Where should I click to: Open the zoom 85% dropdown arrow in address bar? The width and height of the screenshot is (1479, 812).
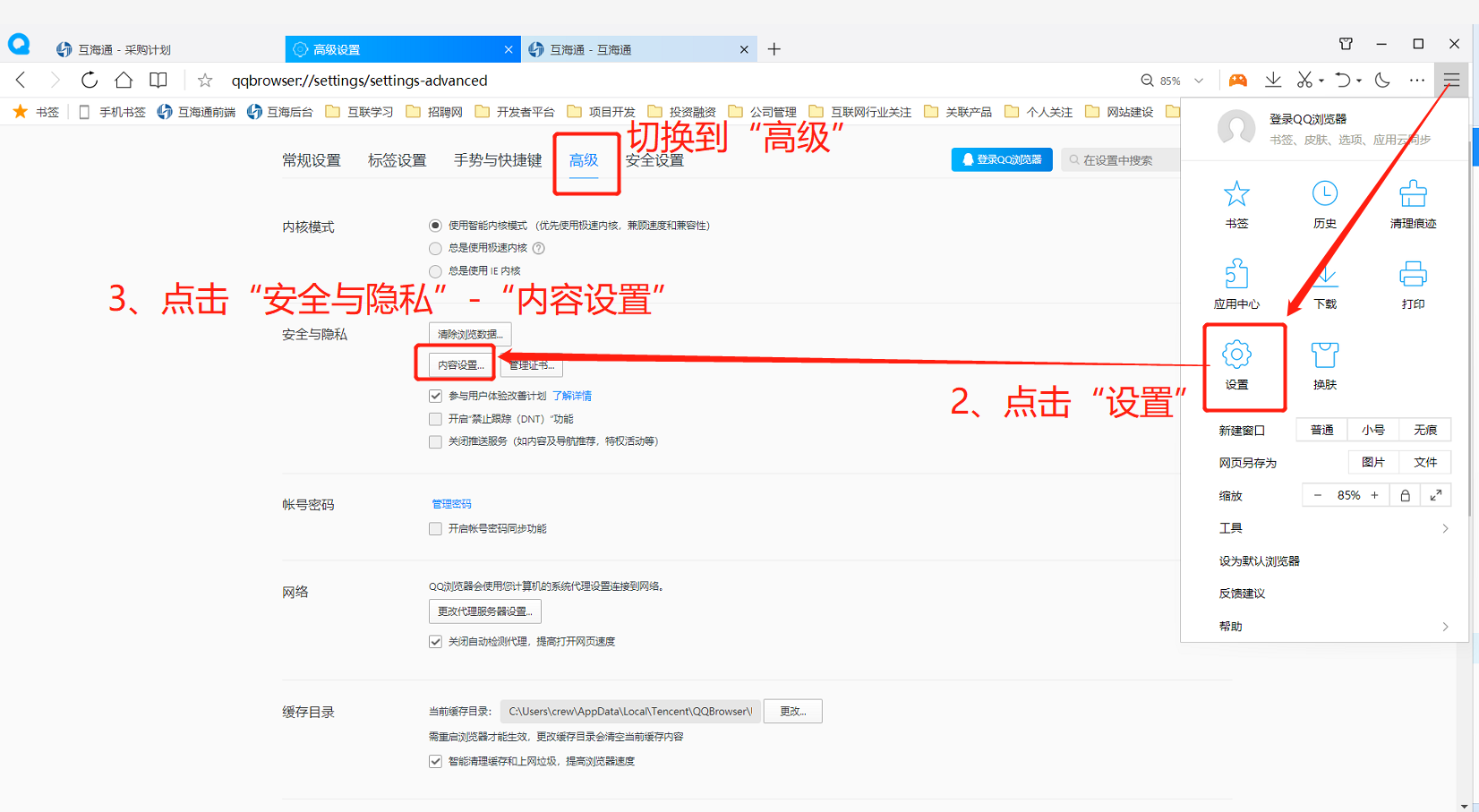click(x=1199, y=81)
